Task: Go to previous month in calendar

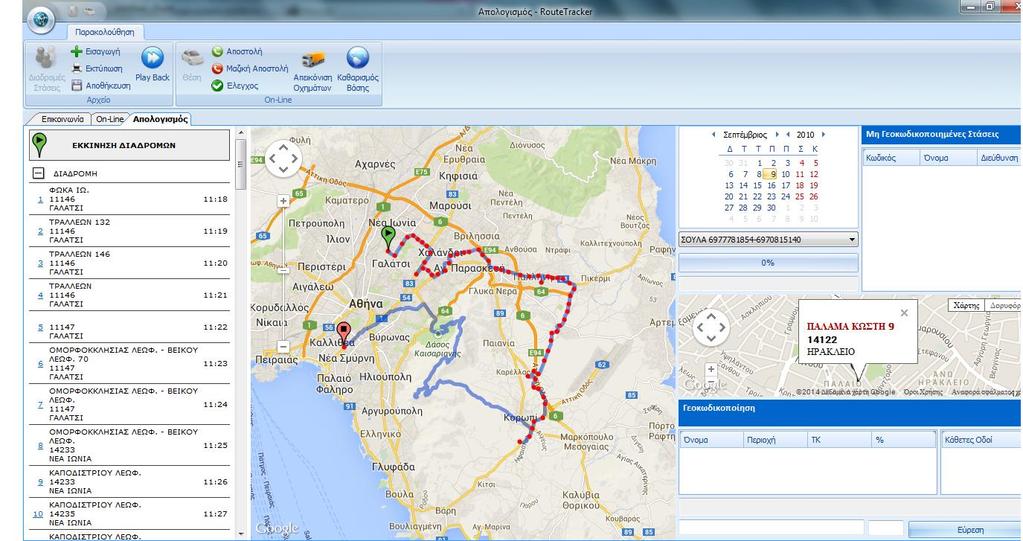Action: (713, 134)
